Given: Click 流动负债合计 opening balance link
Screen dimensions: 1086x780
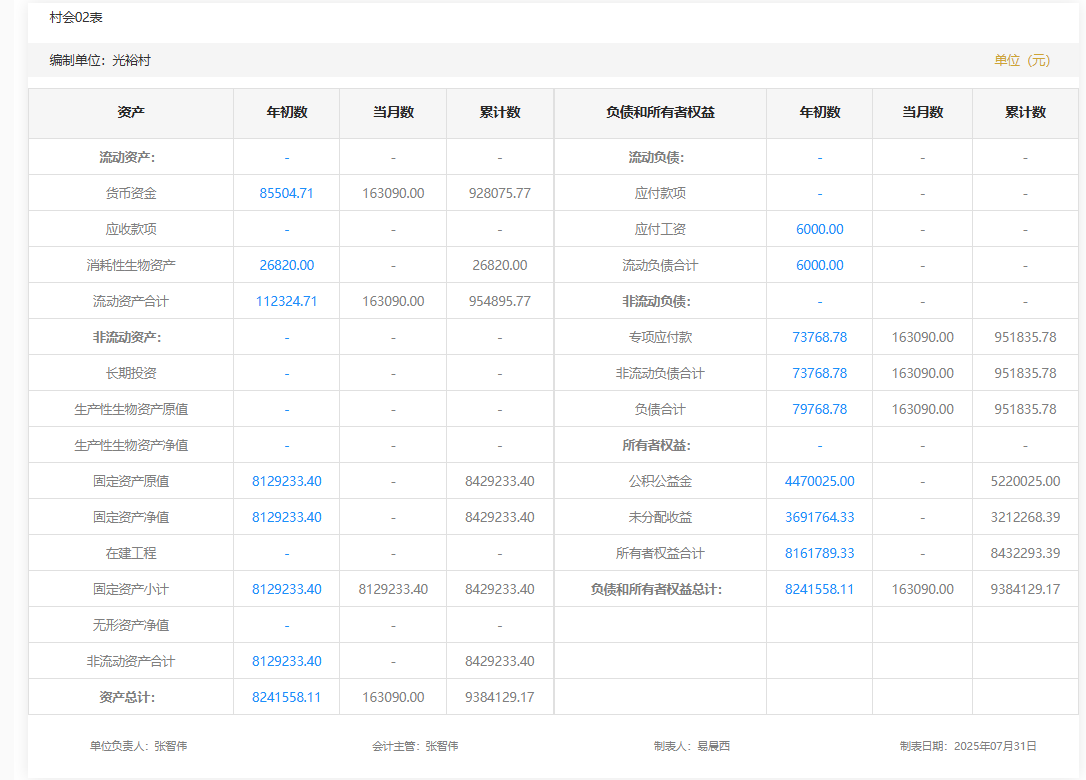Looking at the screenshot, I should [819, 265].
